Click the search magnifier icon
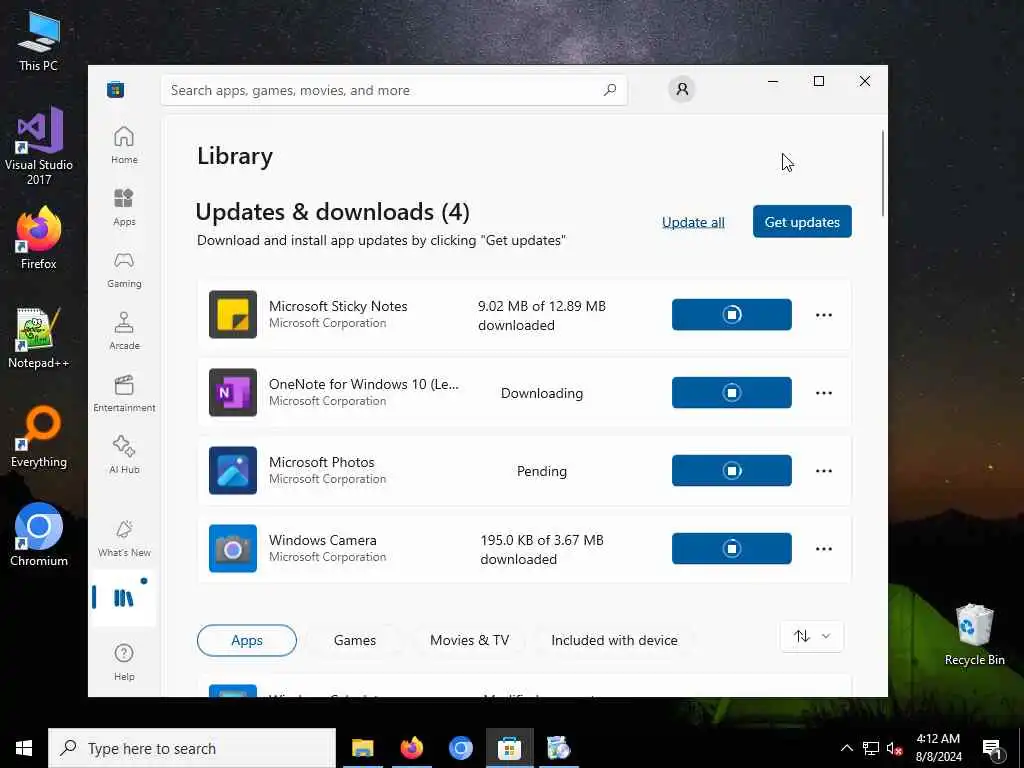This screenshot has height=768, width=1024. [610, 90]
